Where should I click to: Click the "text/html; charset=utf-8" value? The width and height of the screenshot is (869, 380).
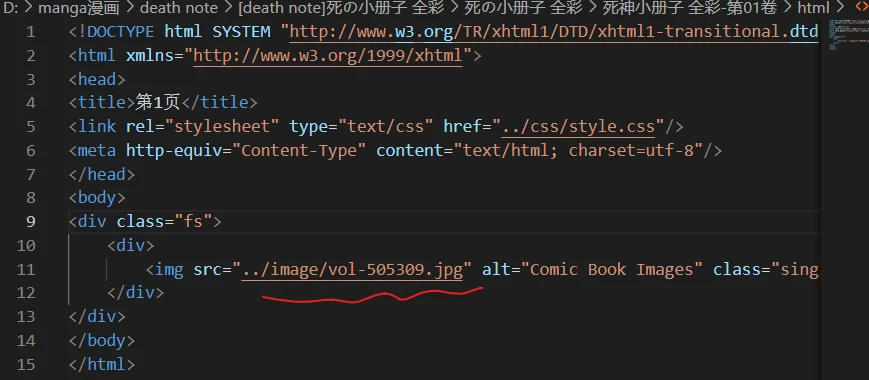(x=579, y=151)
